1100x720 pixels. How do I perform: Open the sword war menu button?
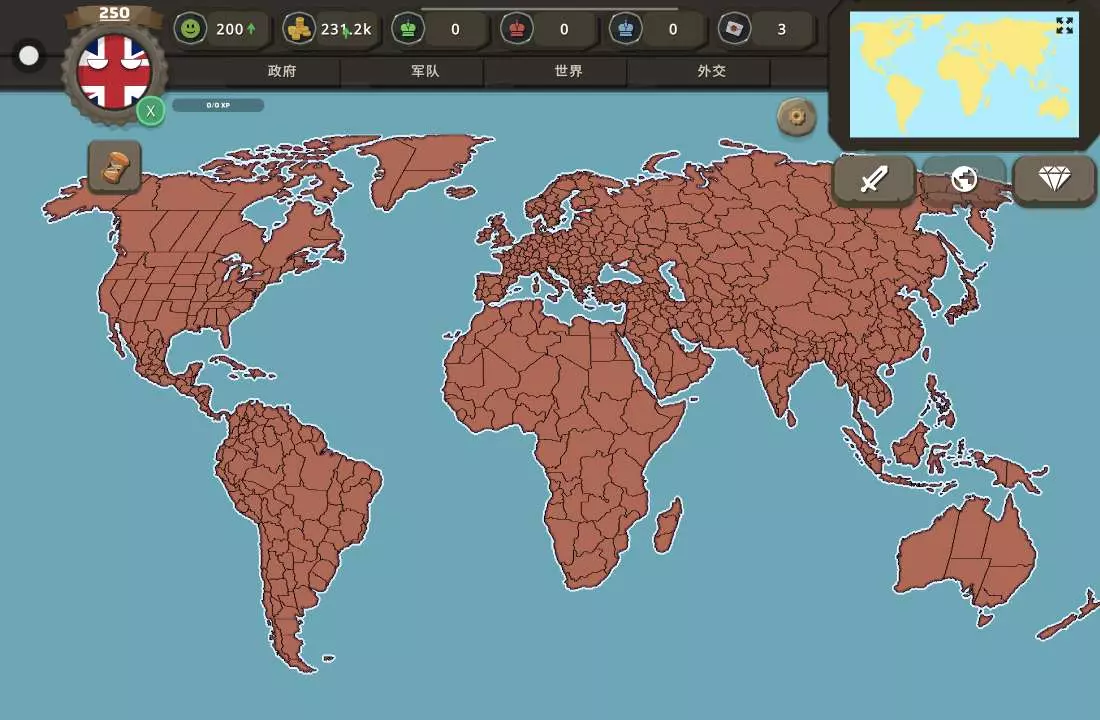click(874, 179)
